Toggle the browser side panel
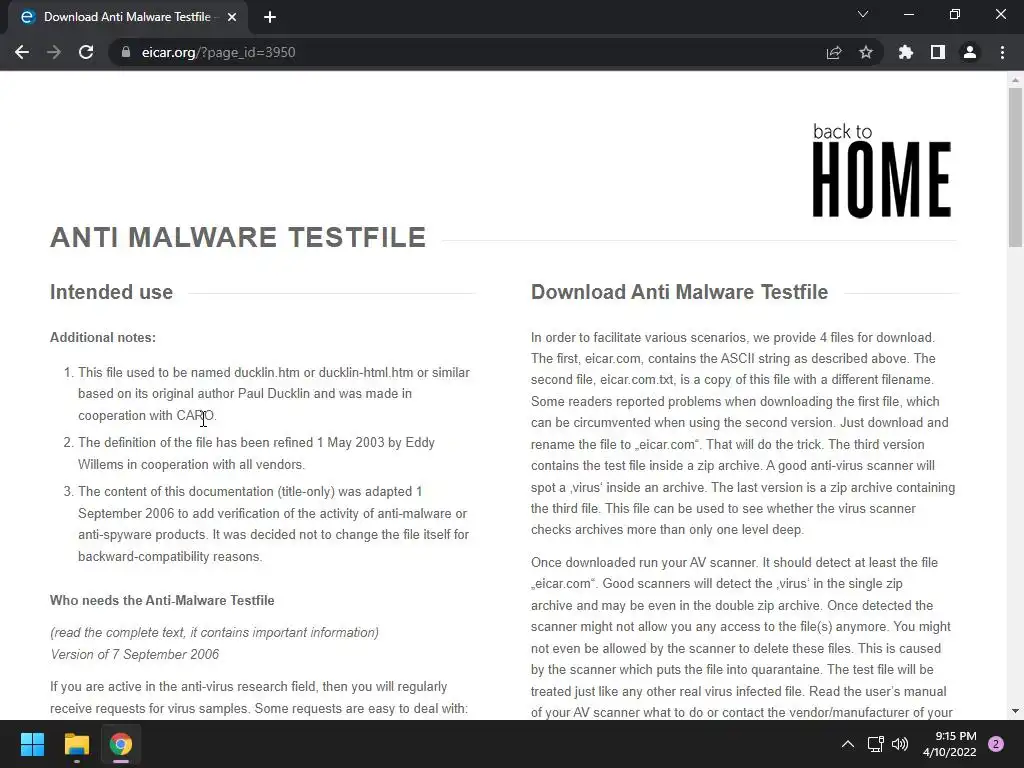This screenshot has height=768, width=1024. click(x=938, y=52)
